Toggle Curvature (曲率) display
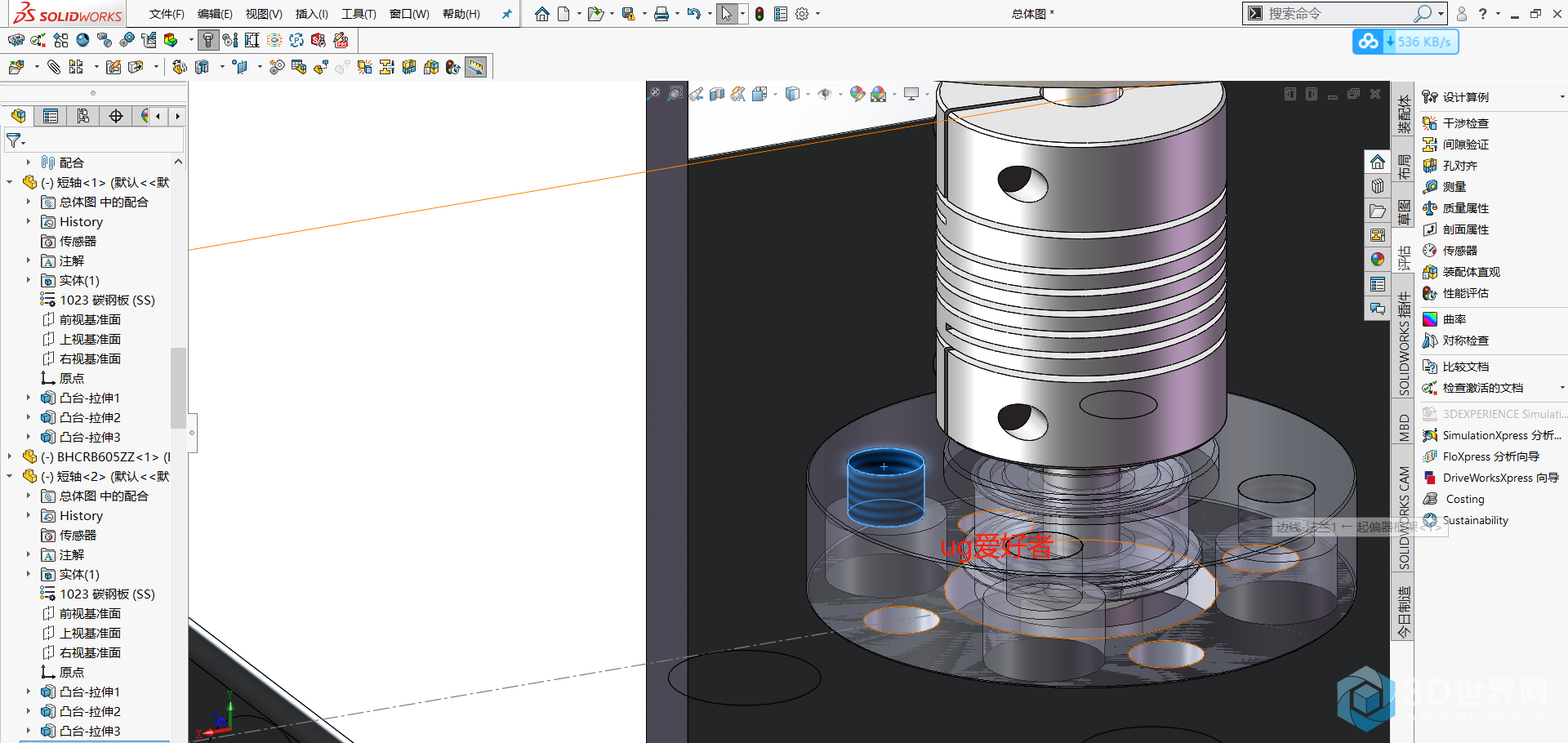Image resolution: width=1568 pixels, height=743 pixels. click(x=1444, y=319)
